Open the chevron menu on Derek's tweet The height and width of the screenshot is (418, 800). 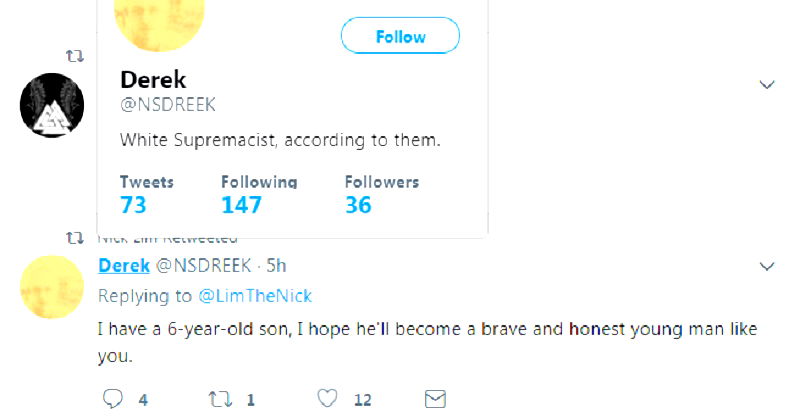(x=767, y=267)
